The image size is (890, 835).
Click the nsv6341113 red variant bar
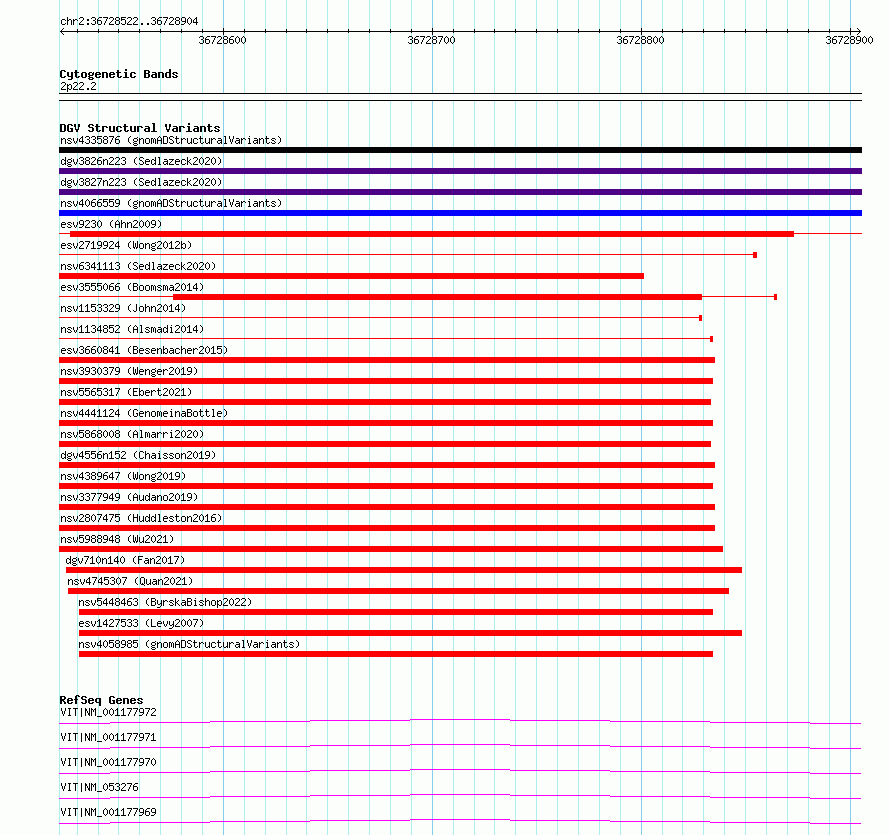coord(351,276)
